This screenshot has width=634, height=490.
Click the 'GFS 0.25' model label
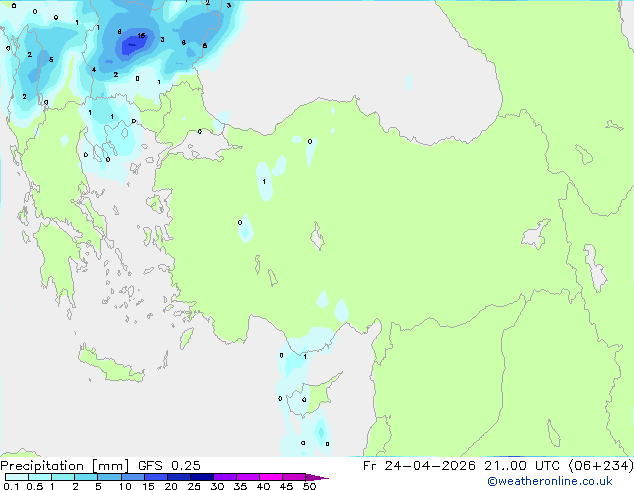coord(169,466)
